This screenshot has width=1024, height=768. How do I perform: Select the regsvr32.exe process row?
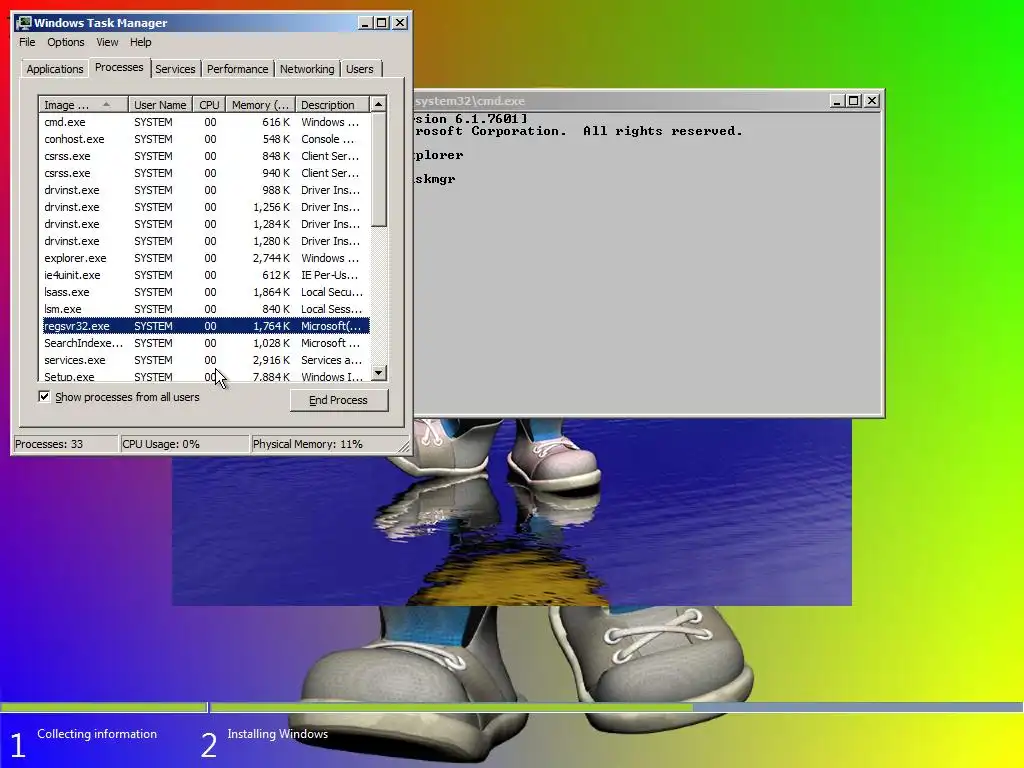[206, 326]
